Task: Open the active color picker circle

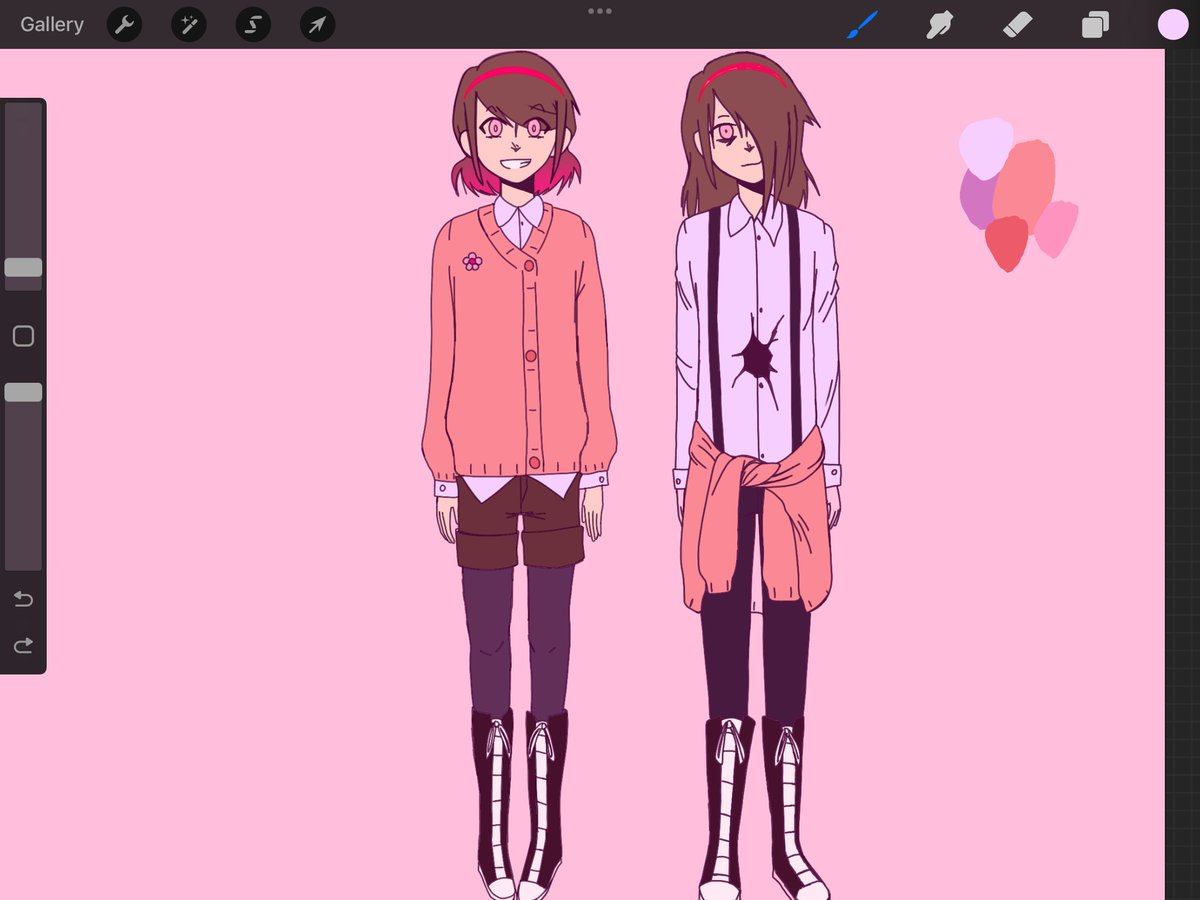Action: (1173, 25)
